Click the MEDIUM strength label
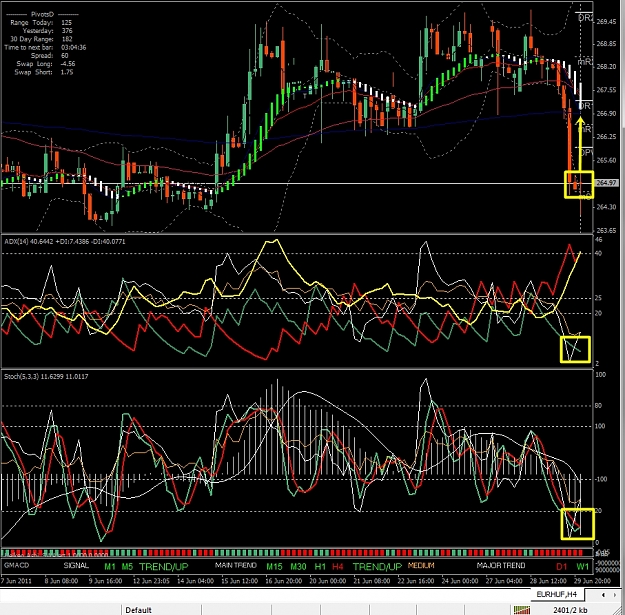Viewport: 625px width, 615px height. pyautogui.click(x=421, y=565)
